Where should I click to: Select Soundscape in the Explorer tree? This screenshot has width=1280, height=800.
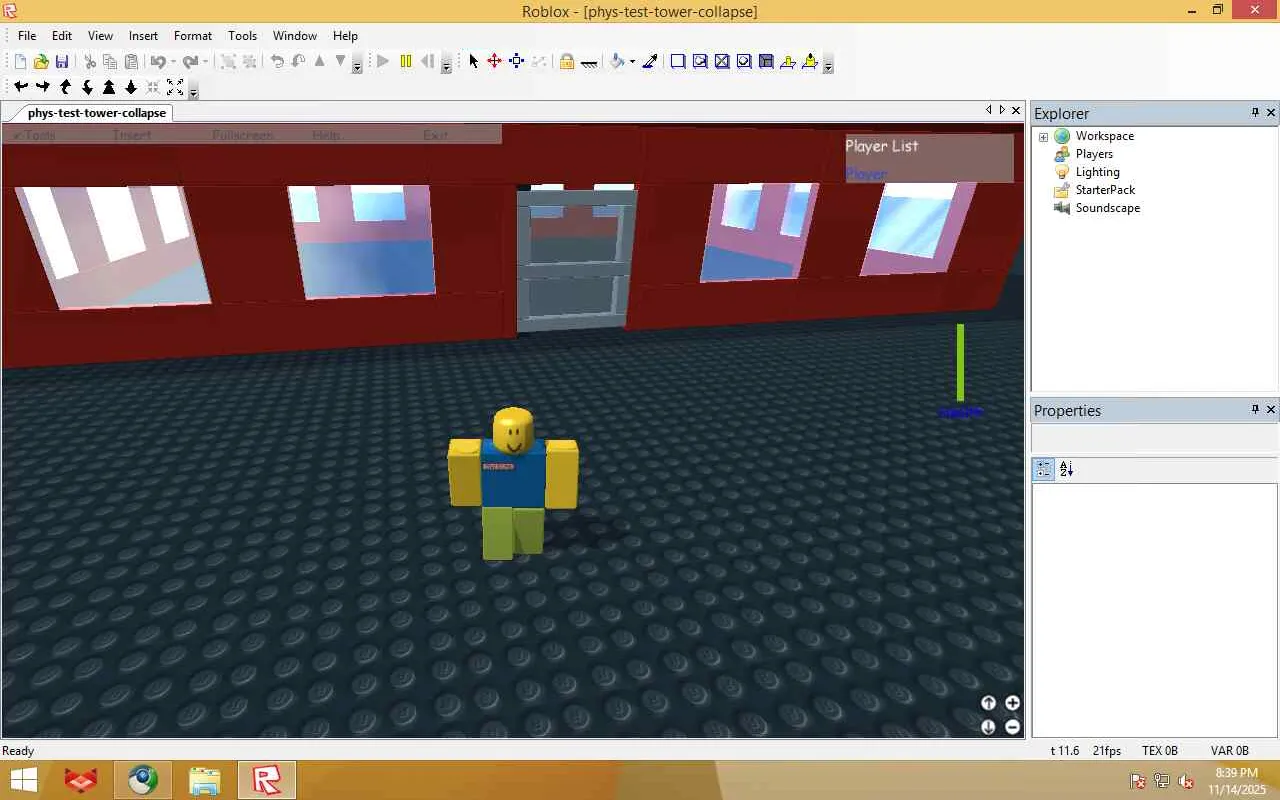click(x=1107, y=208)
